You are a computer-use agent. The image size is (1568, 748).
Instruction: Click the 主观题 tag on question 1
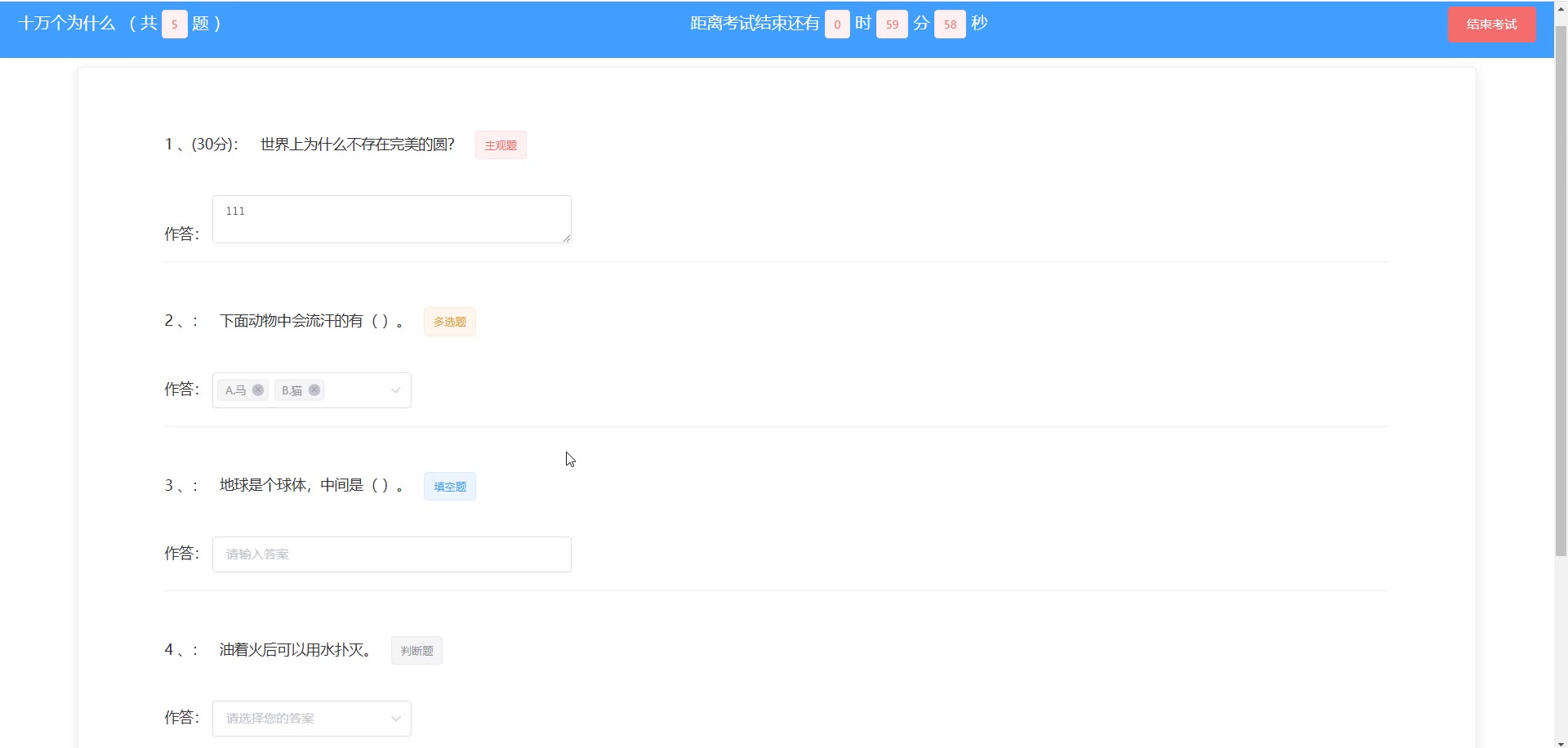[501, 145]
